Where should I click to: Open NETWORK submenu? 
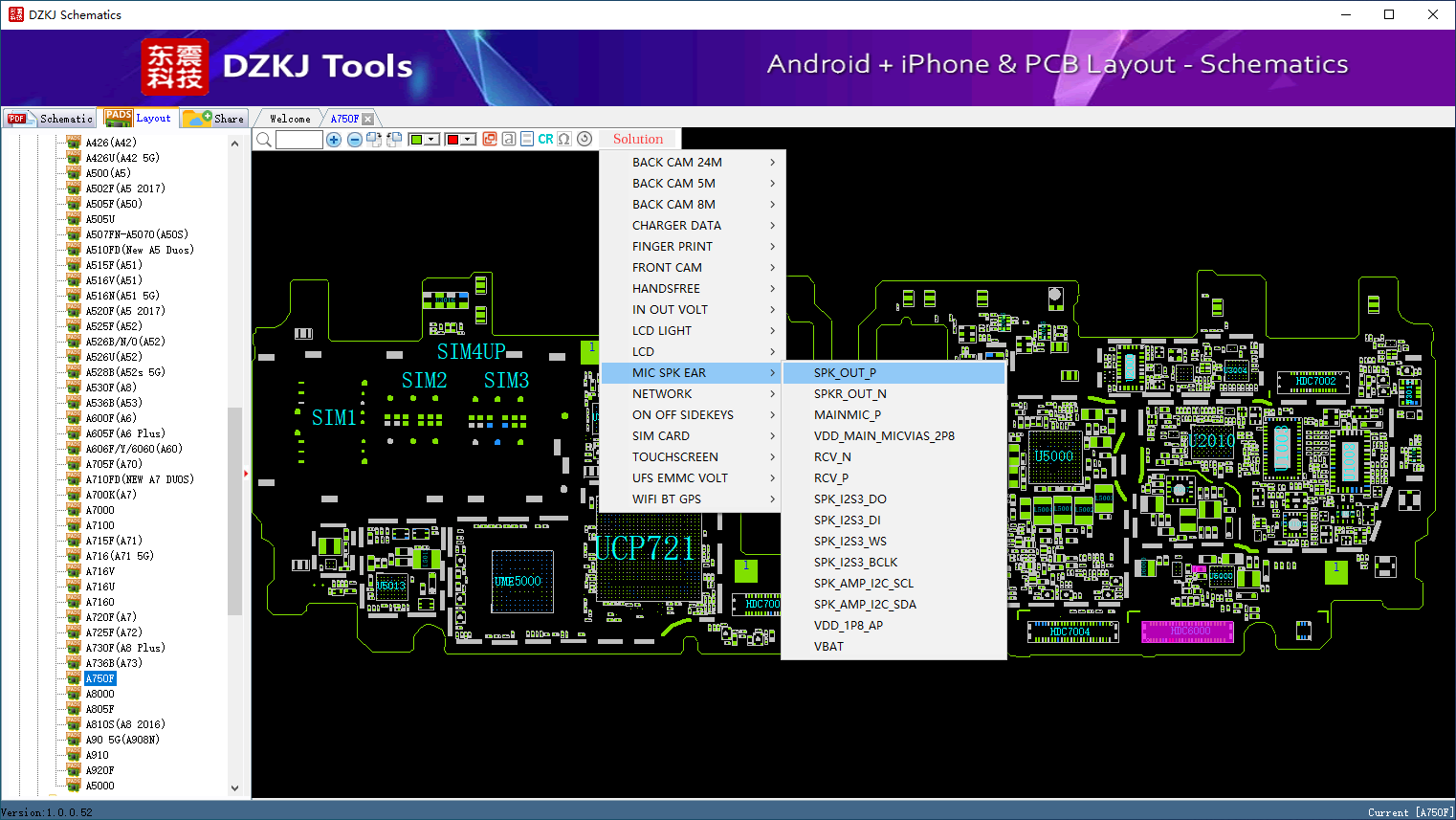[x=694, y=394]
